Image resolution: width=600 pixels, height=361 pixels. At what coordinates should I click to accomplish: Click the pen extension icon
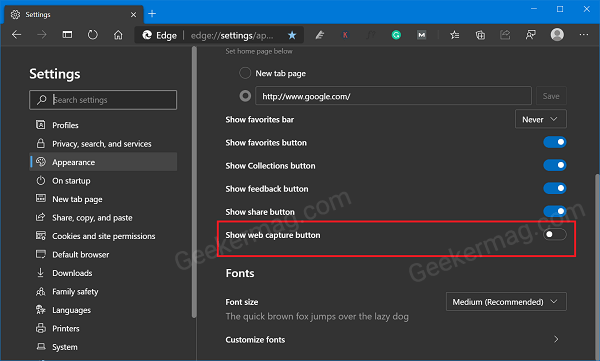point(320,35)
